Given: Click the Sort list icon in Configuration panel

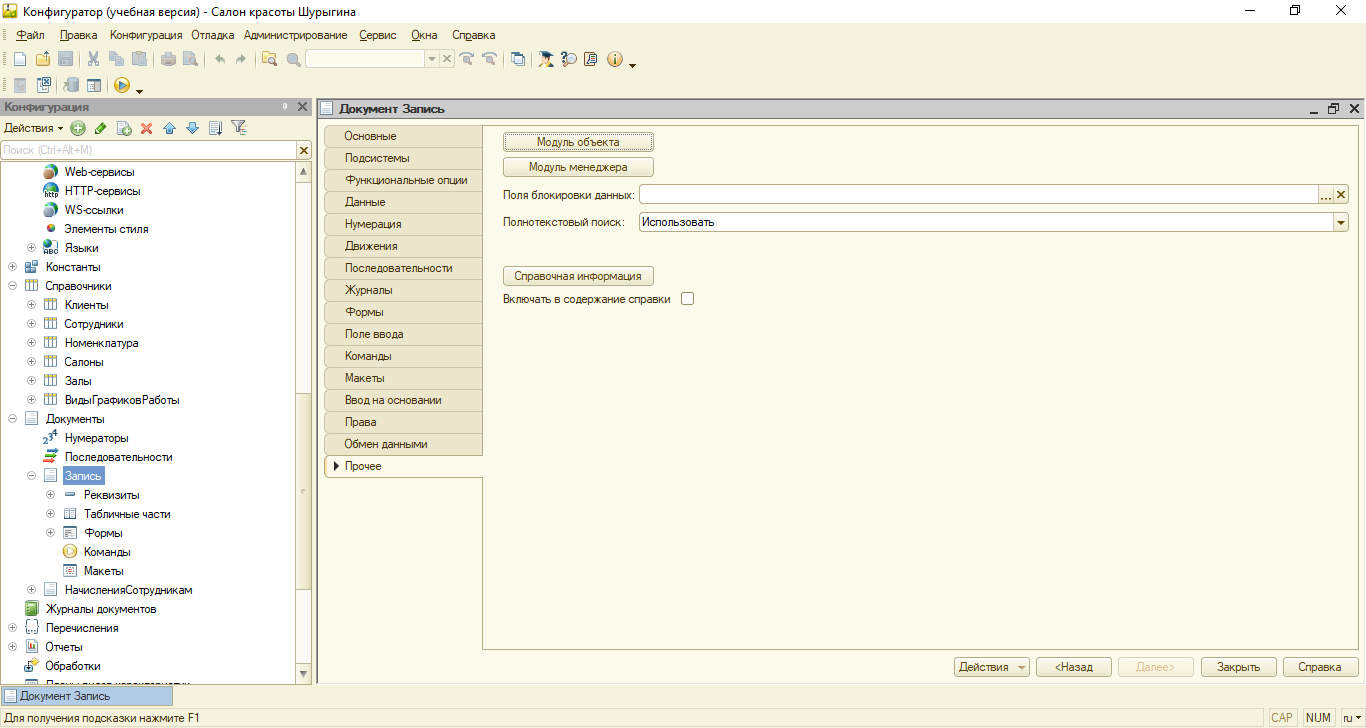Looking at the screenshot, I should coord(215,128).
